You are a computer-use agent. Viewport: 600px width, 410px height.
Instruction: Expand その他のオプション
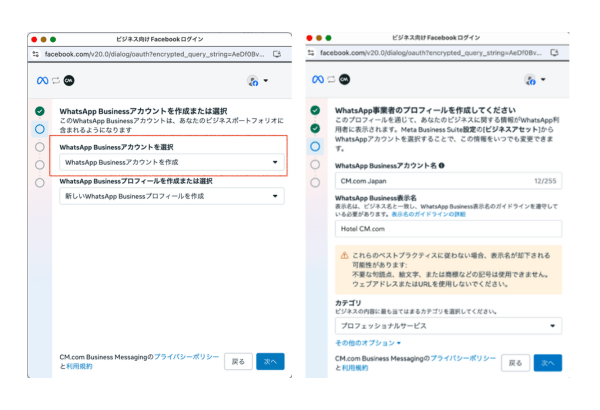[x=368, y=343]
